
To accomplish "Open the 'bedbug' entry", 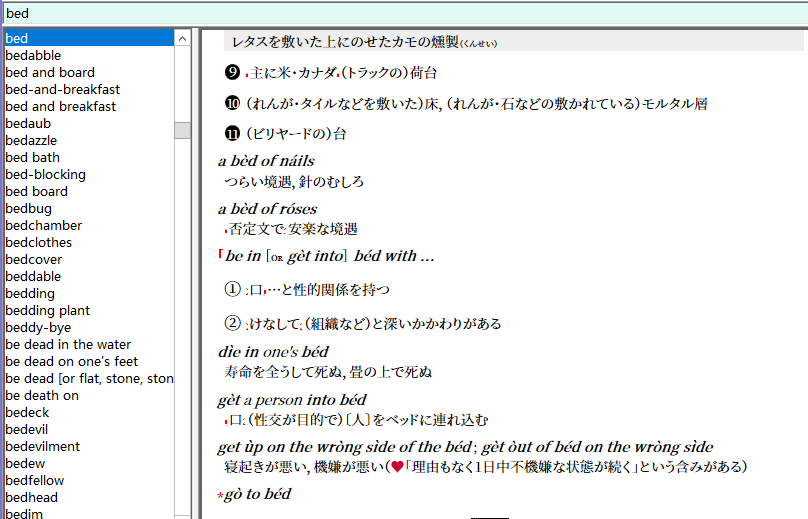I will click(x=28, y=209).
